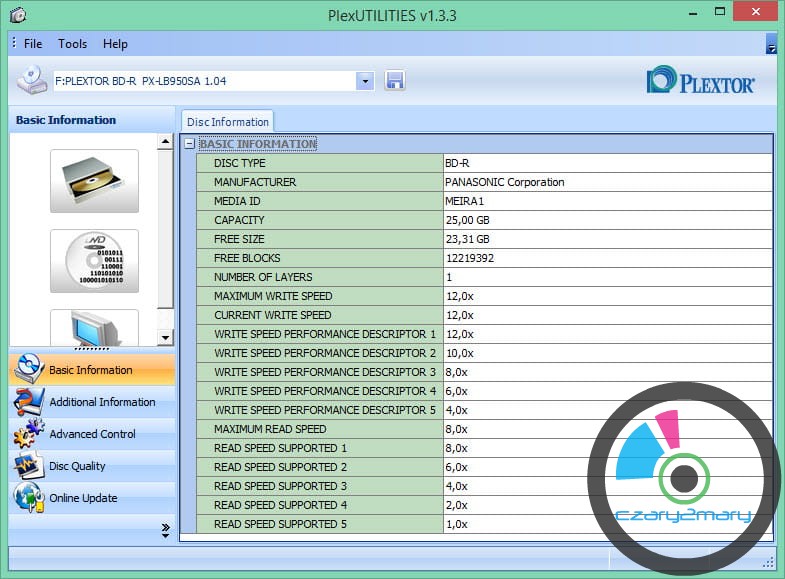Viewport: 785px width, 579px height.
Task: Collapse the BASIC INFORMATION group
Action: tap(189, 144)
